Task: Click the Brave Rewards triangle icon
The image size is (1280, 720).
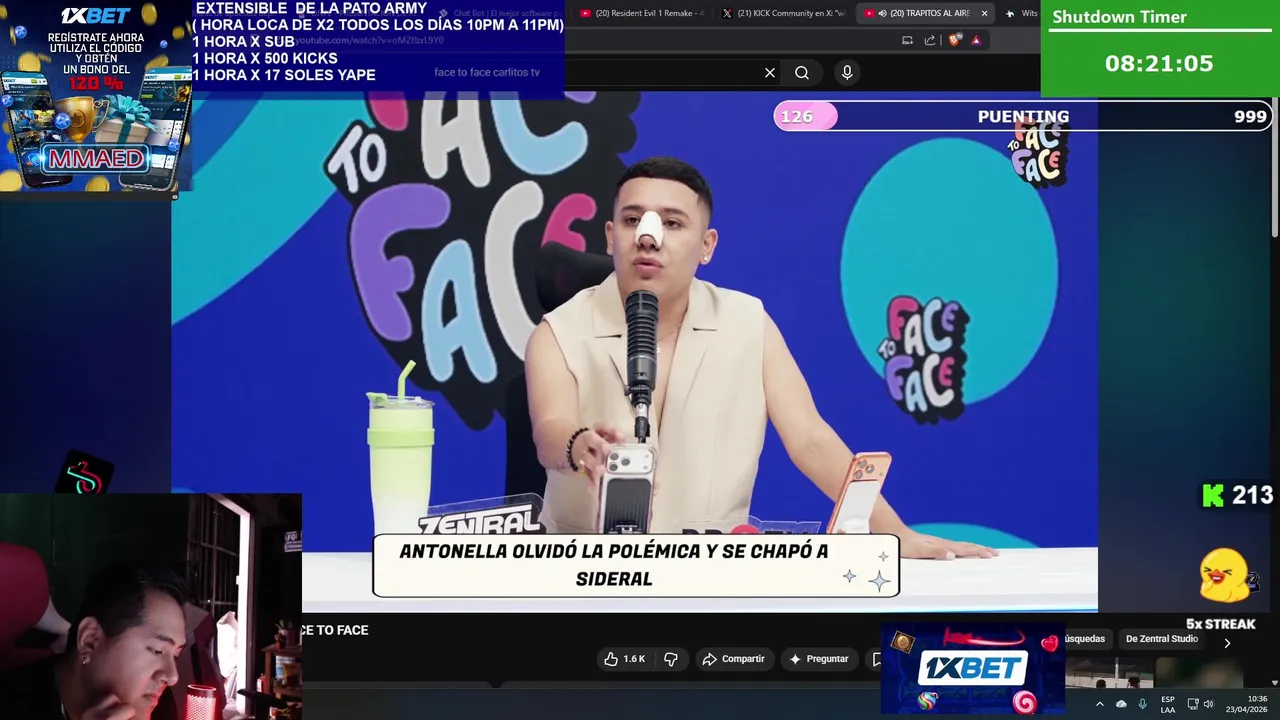Action: coord(976,40)
